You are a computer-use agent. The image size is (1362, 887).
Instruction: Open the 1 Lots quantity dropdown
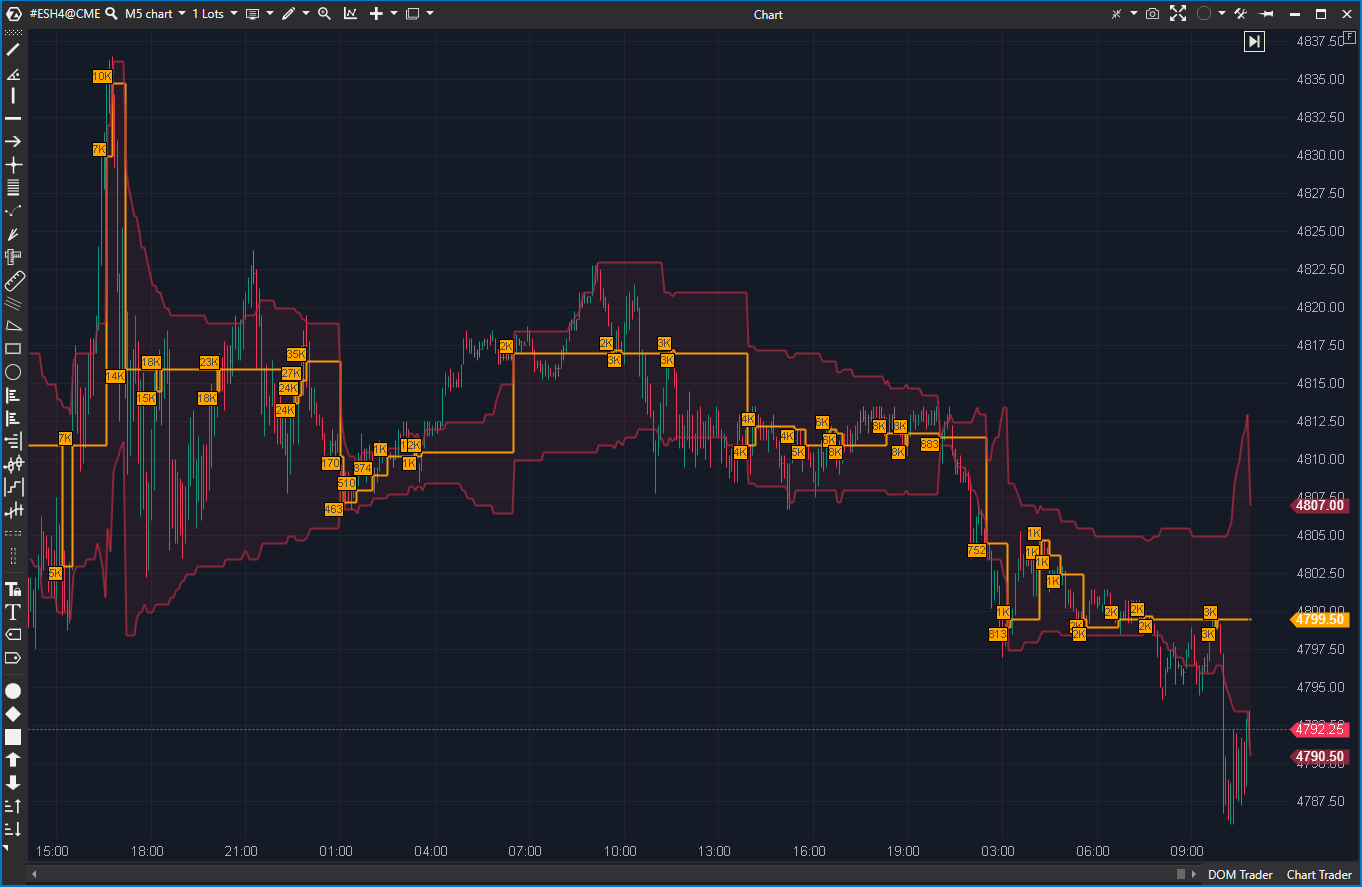pos(215,14)
